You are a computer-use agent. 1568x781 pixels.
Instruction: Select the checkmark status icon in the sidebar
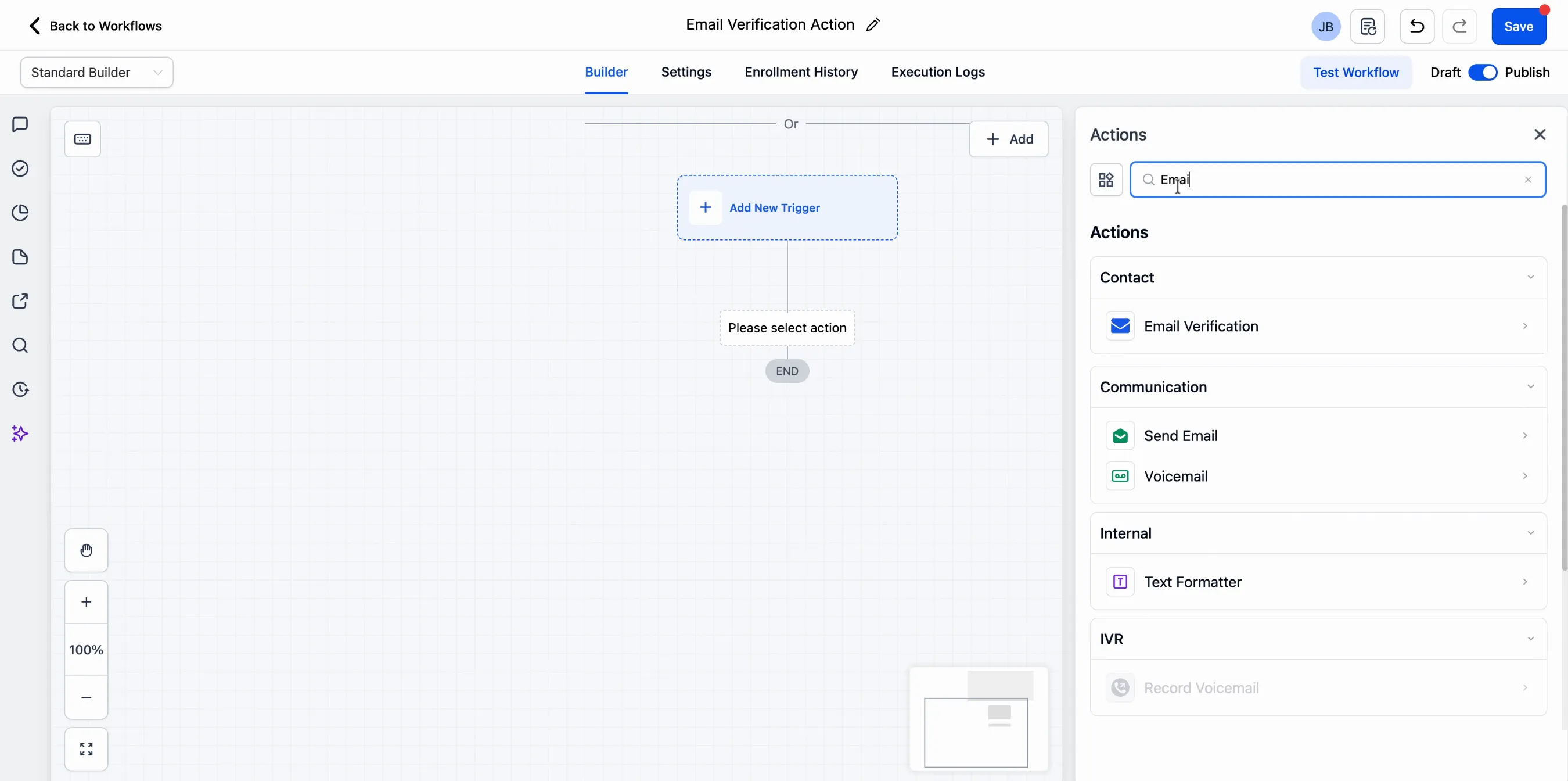tap(20, 169)
